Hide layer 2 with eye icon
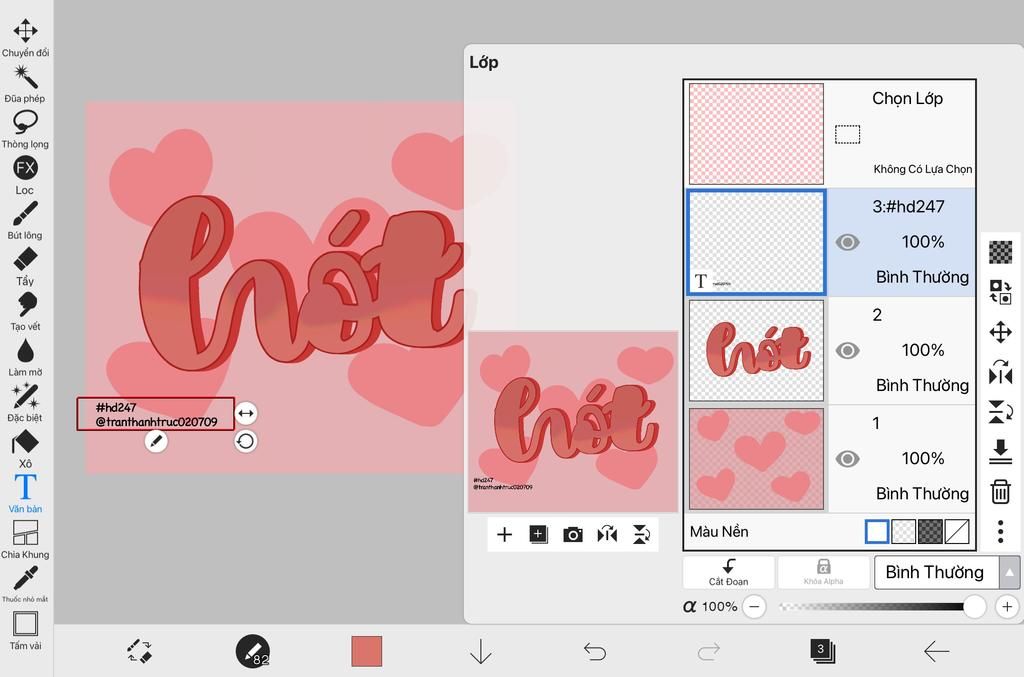 pos(847,351)
